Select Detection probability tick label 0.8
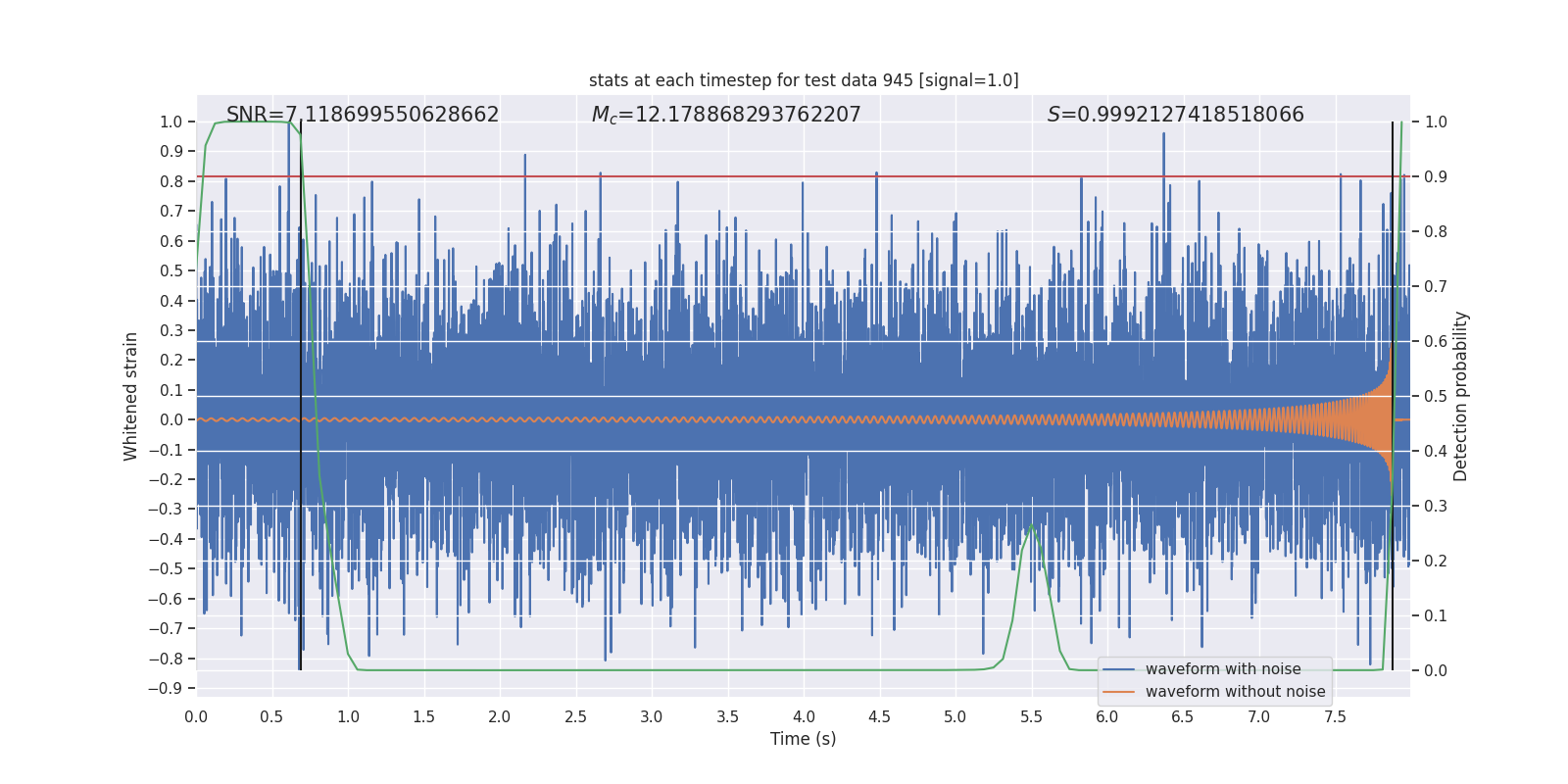 click(1436, 231)
